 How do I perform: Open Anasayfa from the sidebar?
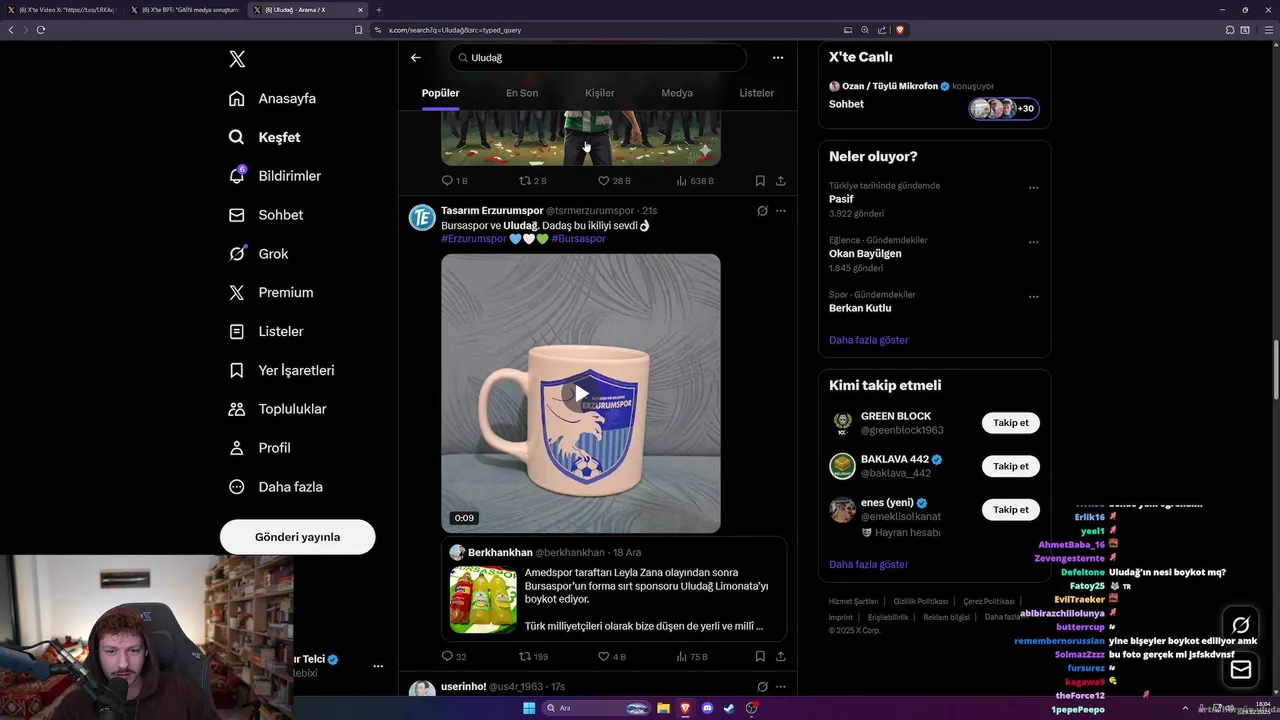(272, 98)
